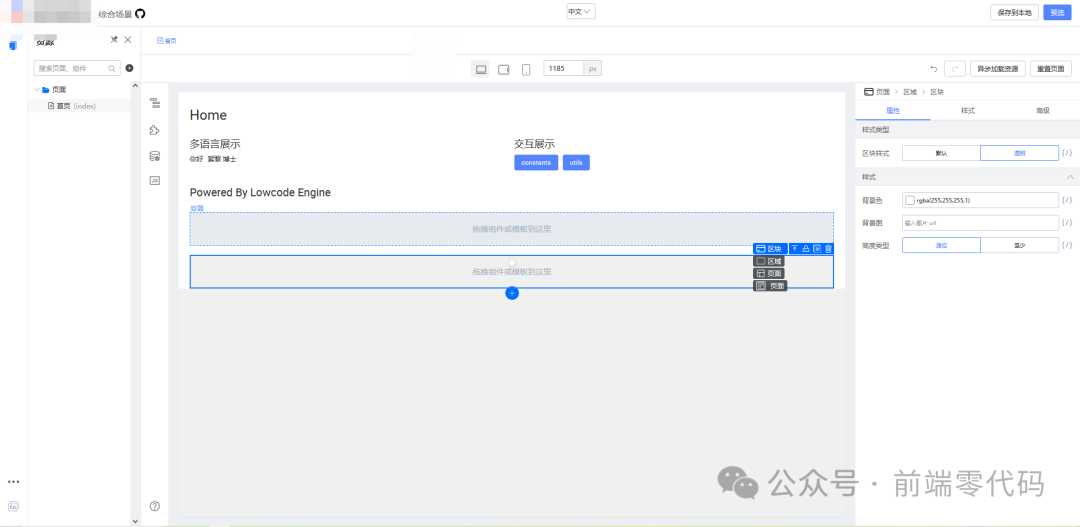Open the px unit selector
Image resolution: width=1080 pixels, height=527 pixels.
593,69
